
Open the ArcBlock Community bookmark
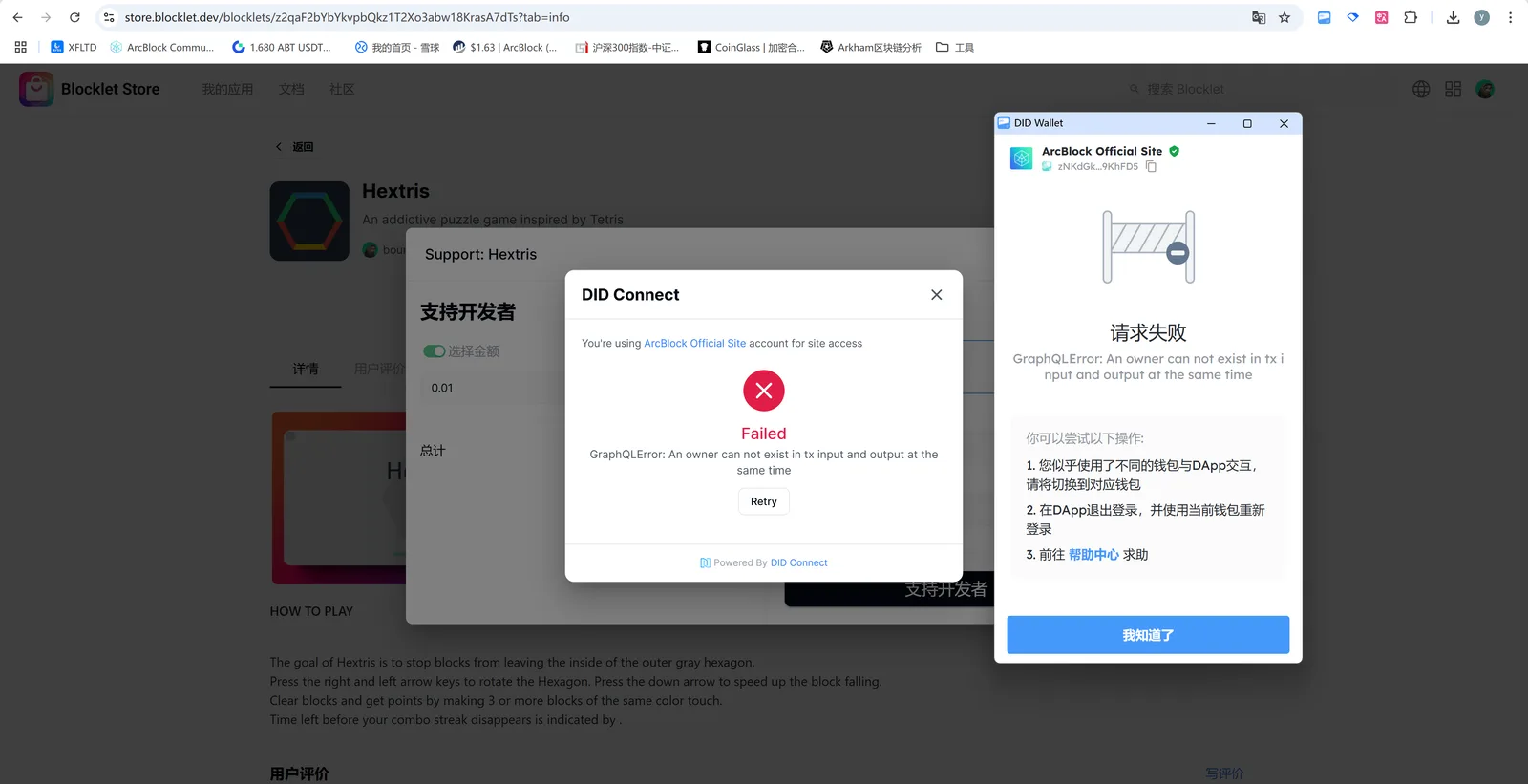[x=161, y=47]
